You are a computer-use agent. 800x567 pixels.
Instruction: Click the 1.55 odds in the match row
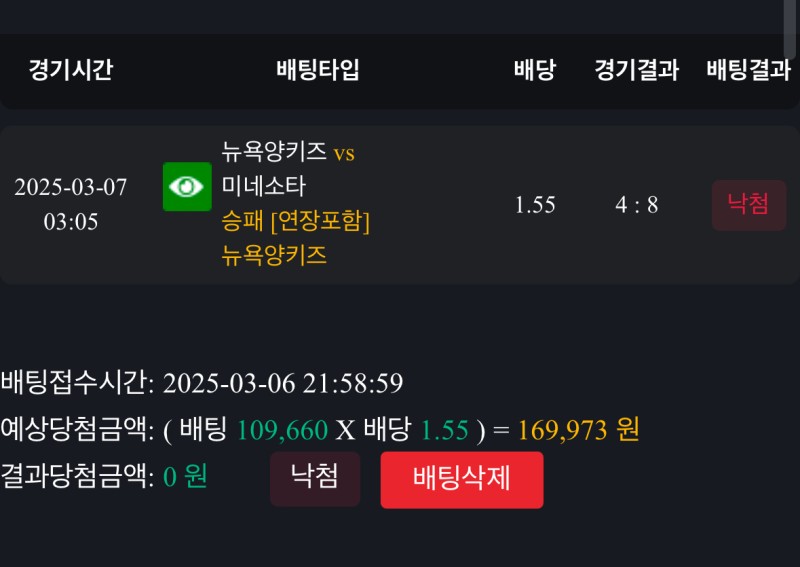click(535, 205)
